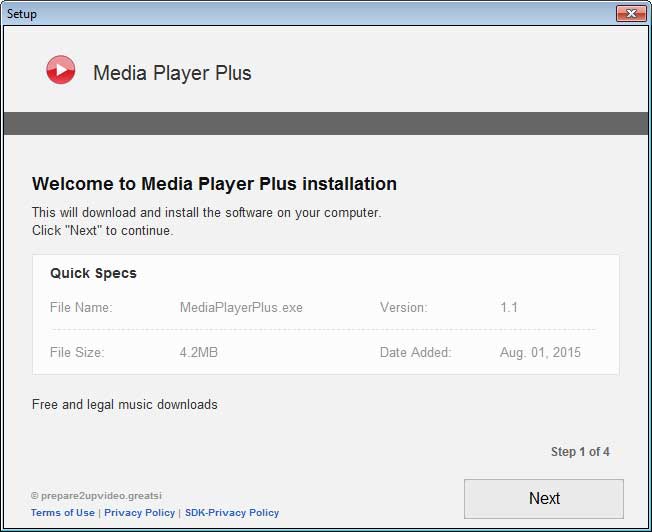The height and width of the screenshot is (532, 652).
Task: Open the SDK-Privacy Policy link
Action: pyautogui.click(x=232, y=513)
